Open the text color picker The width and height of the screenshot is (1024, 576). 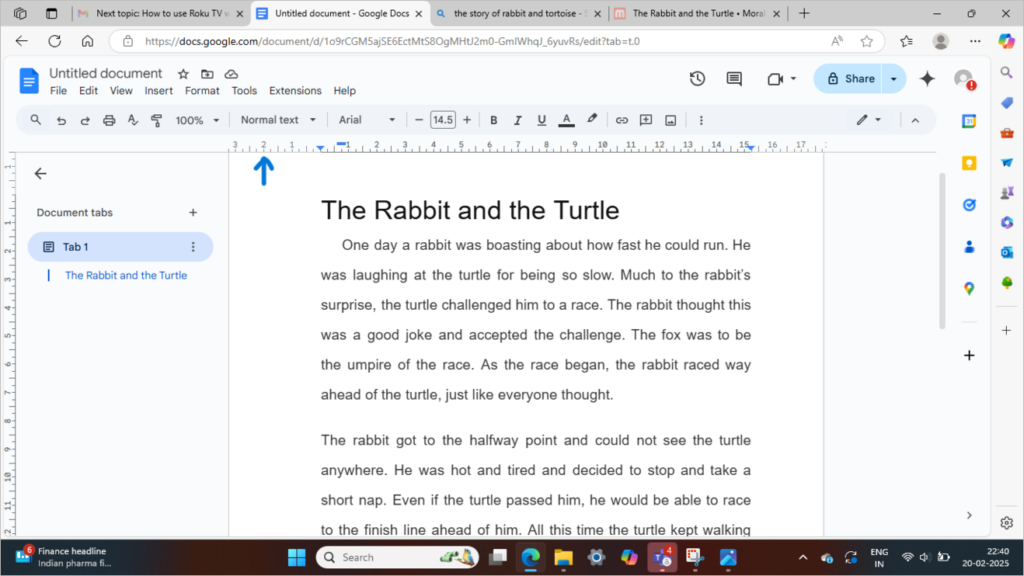pos(565,119)
